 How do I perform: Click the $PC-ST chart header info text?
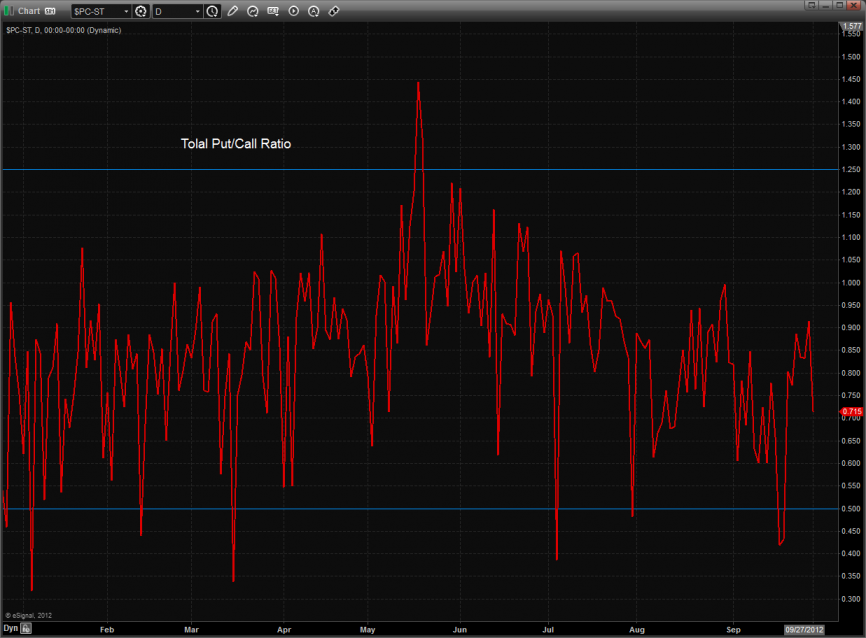click(62, 30)
